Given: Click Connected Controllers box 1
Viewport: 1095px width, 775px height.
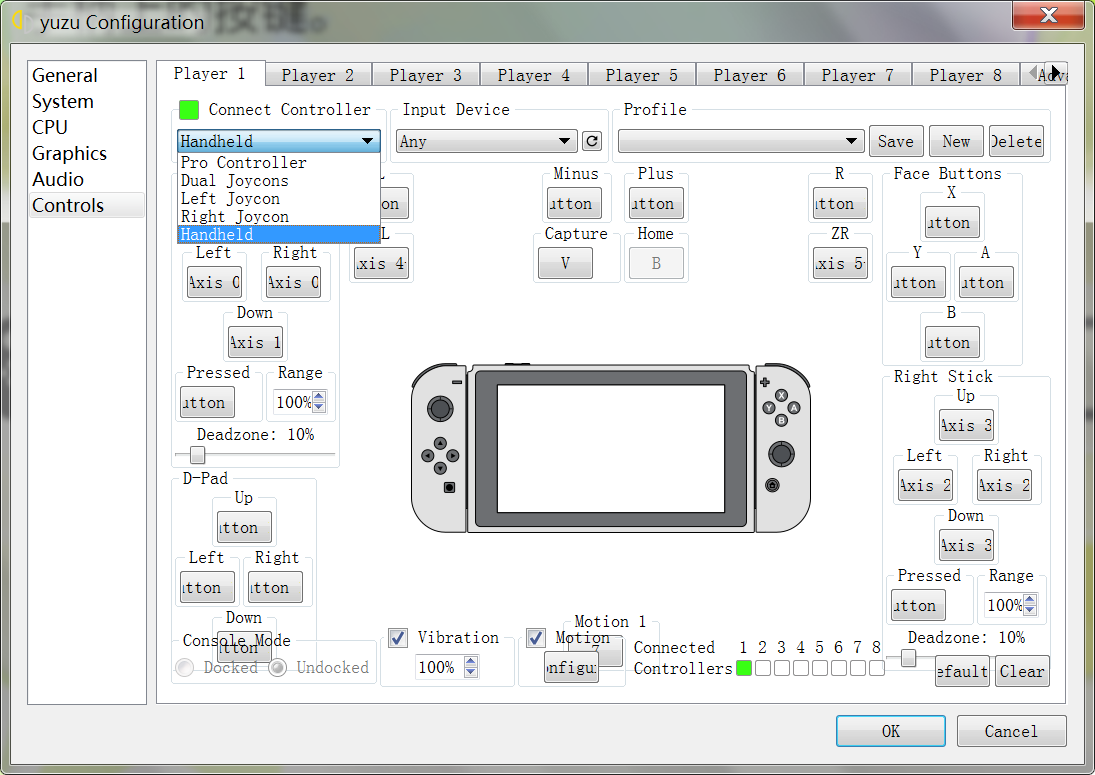Looking at the screenshot, I should [744, 668].
